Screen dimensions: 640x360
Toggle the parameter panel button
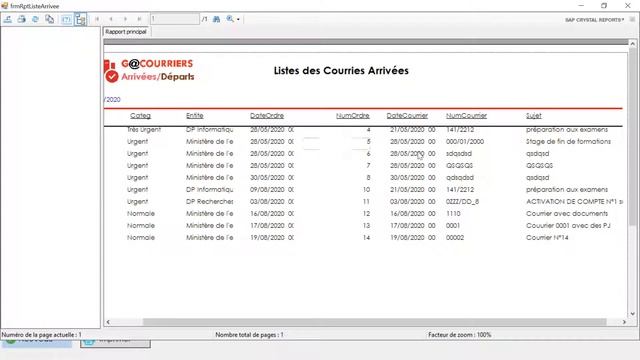point(66,19)
